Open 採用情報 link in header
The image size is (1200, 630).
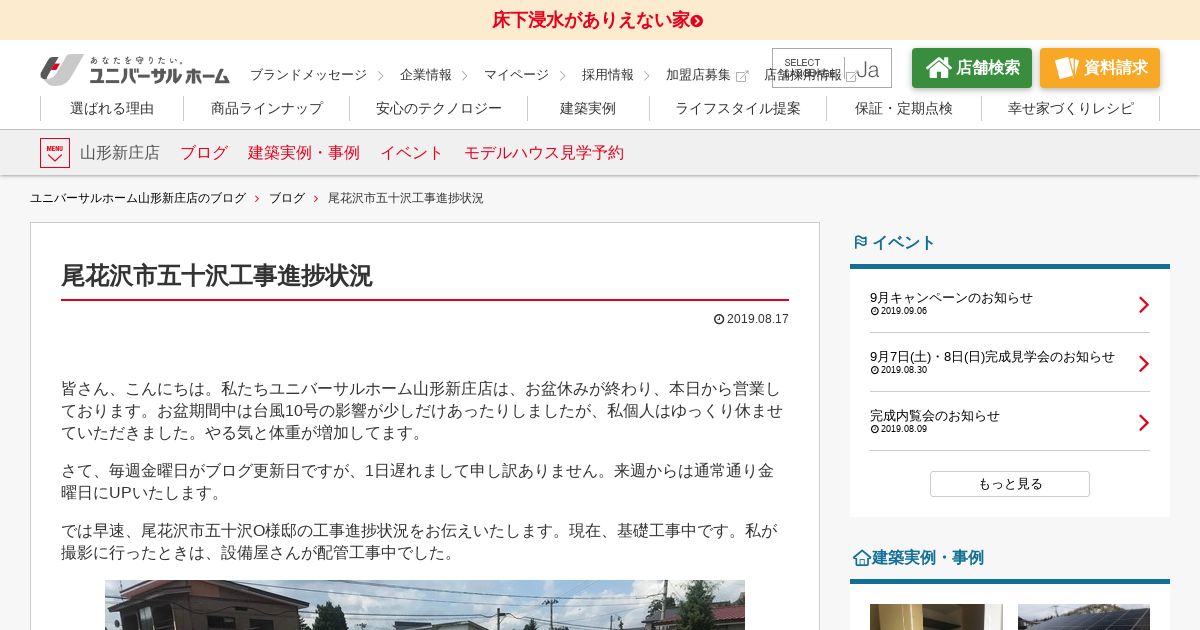tap(608, 75)
